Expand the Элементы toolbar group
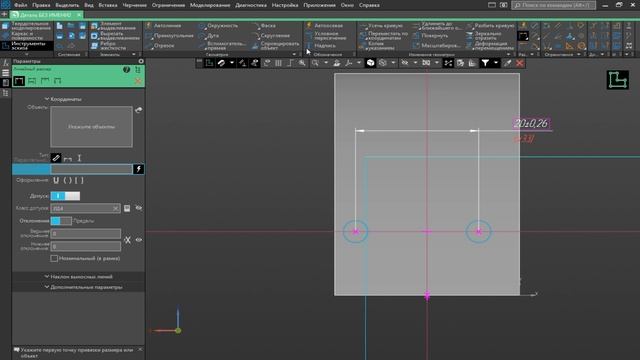Viewport: 640px width, 360px height. (x=133, y=54)
